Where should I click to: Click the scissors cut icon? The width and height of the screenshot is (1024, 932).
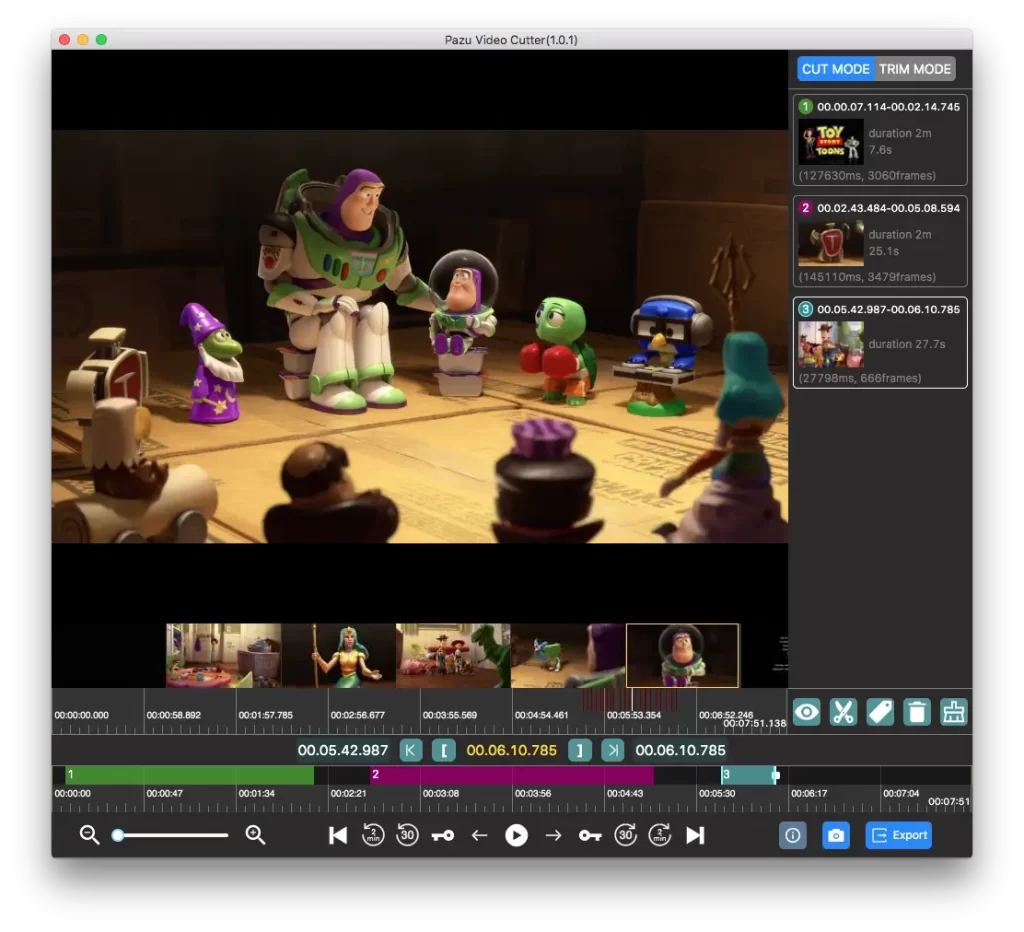point(843,712)
